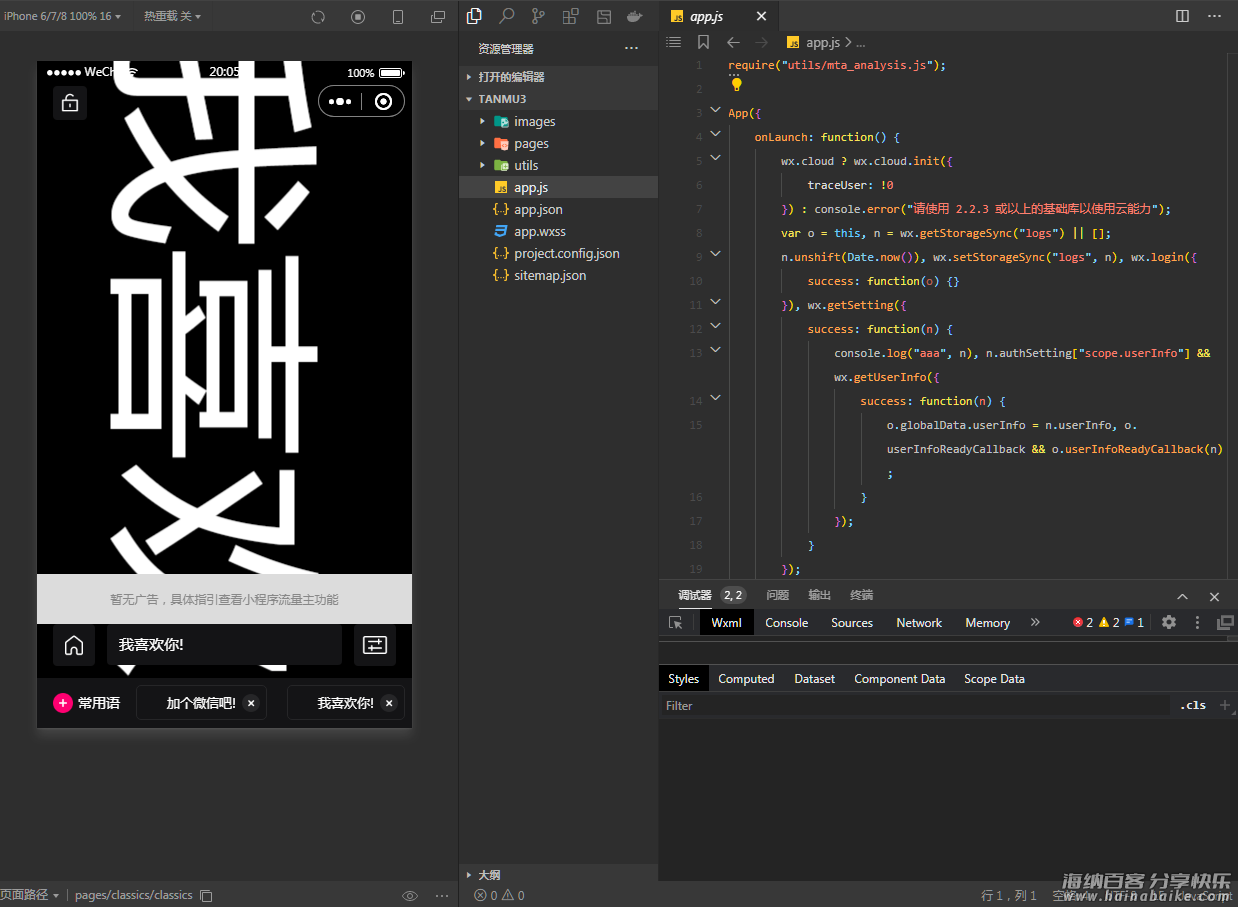Click the unlock icon in the simulator
Image resolution: width=1238 pixels, height=907 pixels.
[70, 103]
